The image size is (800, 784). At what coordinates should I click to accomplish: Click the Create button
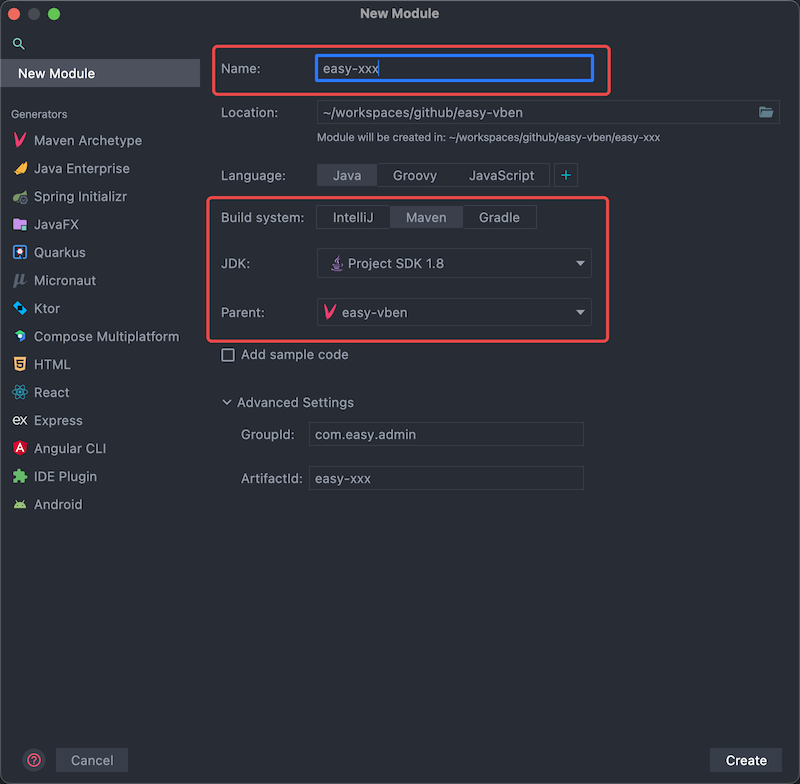point(745,760)
